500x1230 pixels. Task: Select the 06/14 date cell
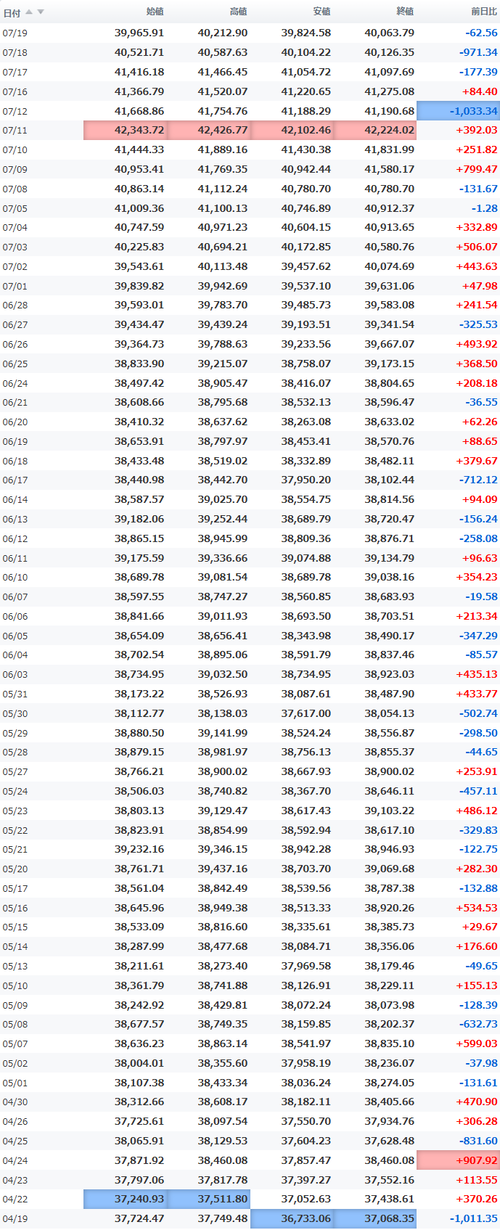[15, 499]
